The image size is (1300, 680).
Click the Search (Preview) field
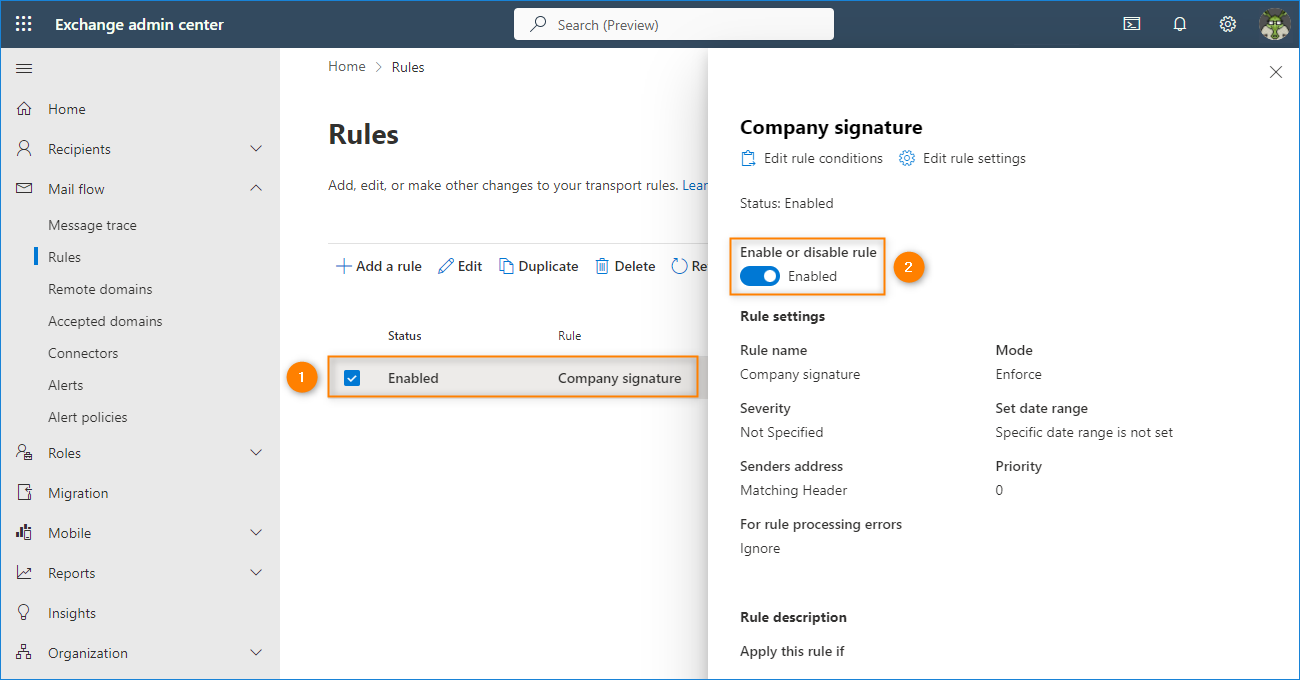click(x=674, y=24)
